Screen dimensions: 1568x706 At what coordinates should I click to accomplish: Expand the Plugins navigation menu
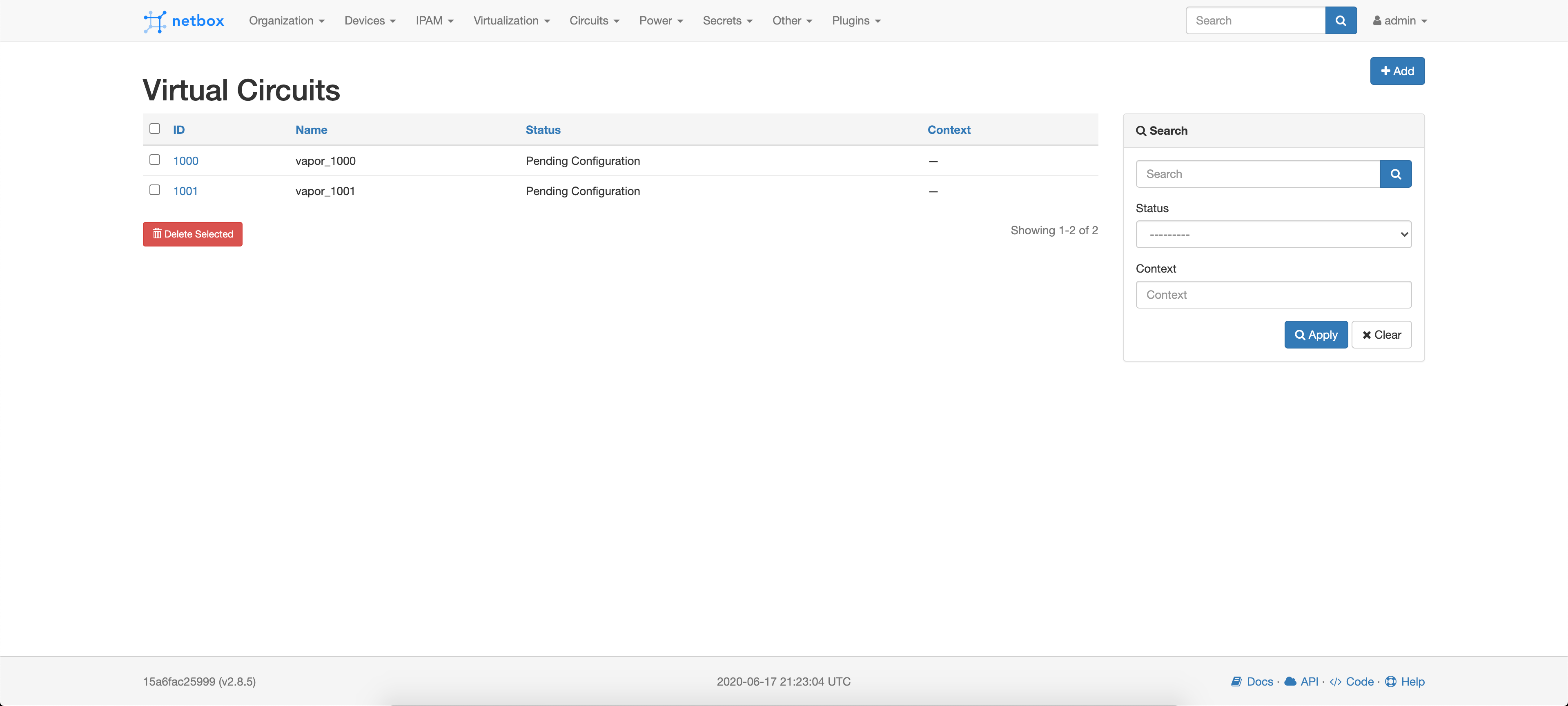pos(856,21)
